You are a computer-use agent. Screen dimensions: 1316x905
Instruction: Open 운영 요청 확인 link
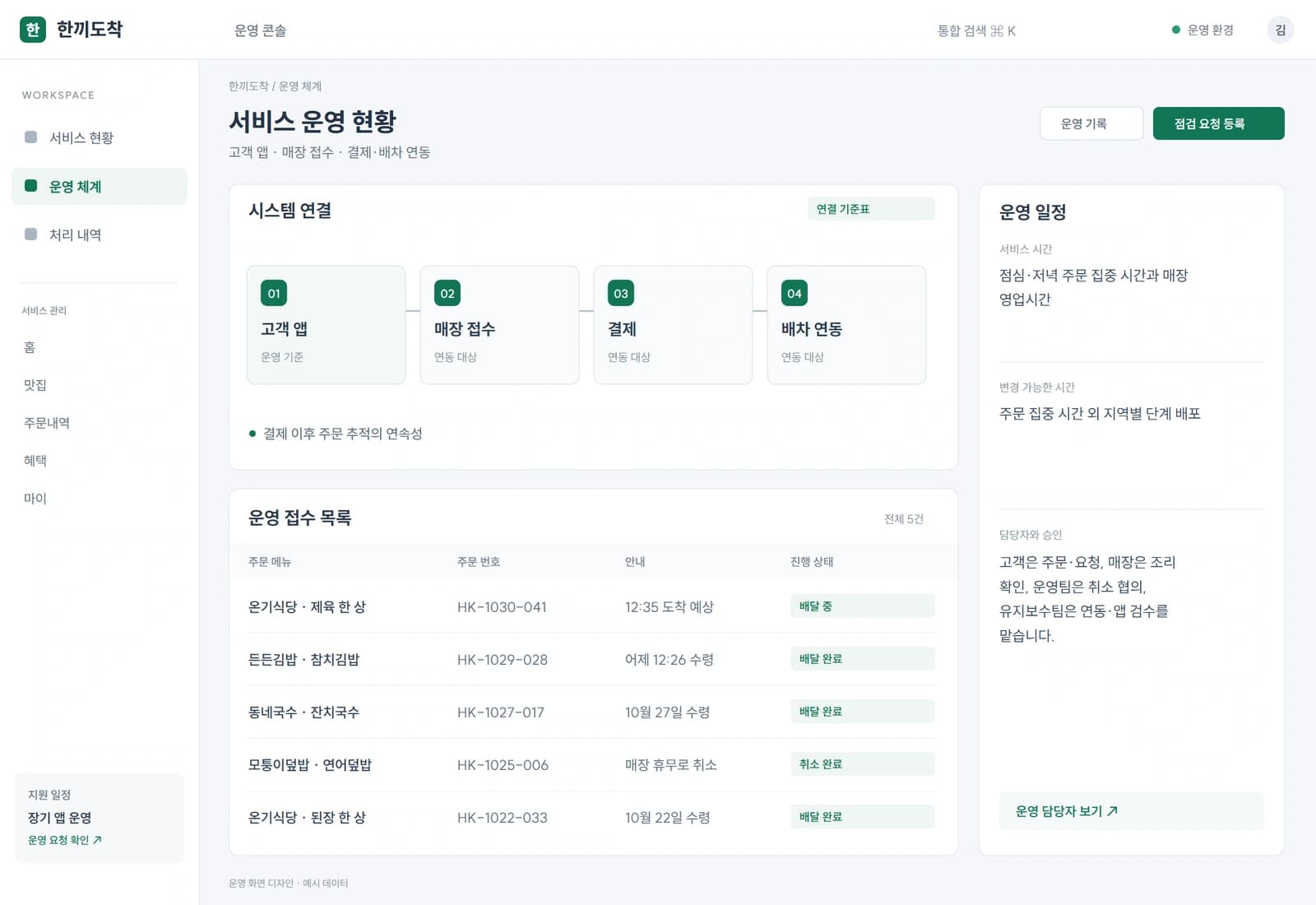click(x=65, y=840)
